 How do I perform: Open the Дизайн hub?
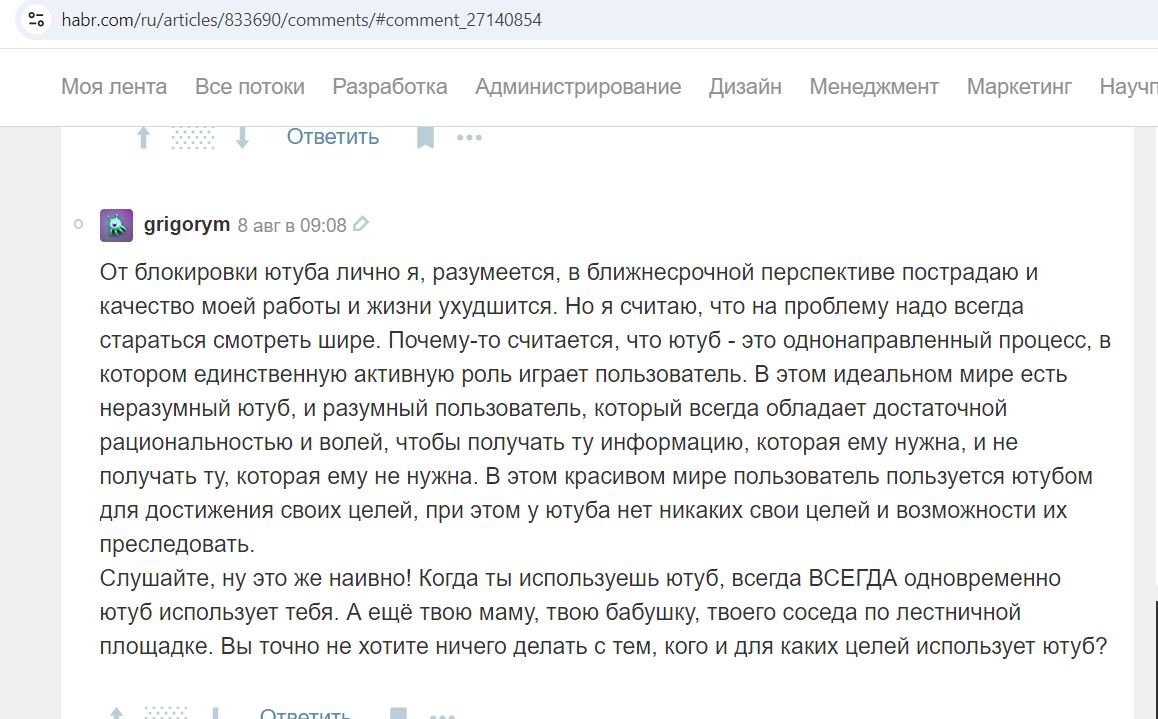point(745,86)
